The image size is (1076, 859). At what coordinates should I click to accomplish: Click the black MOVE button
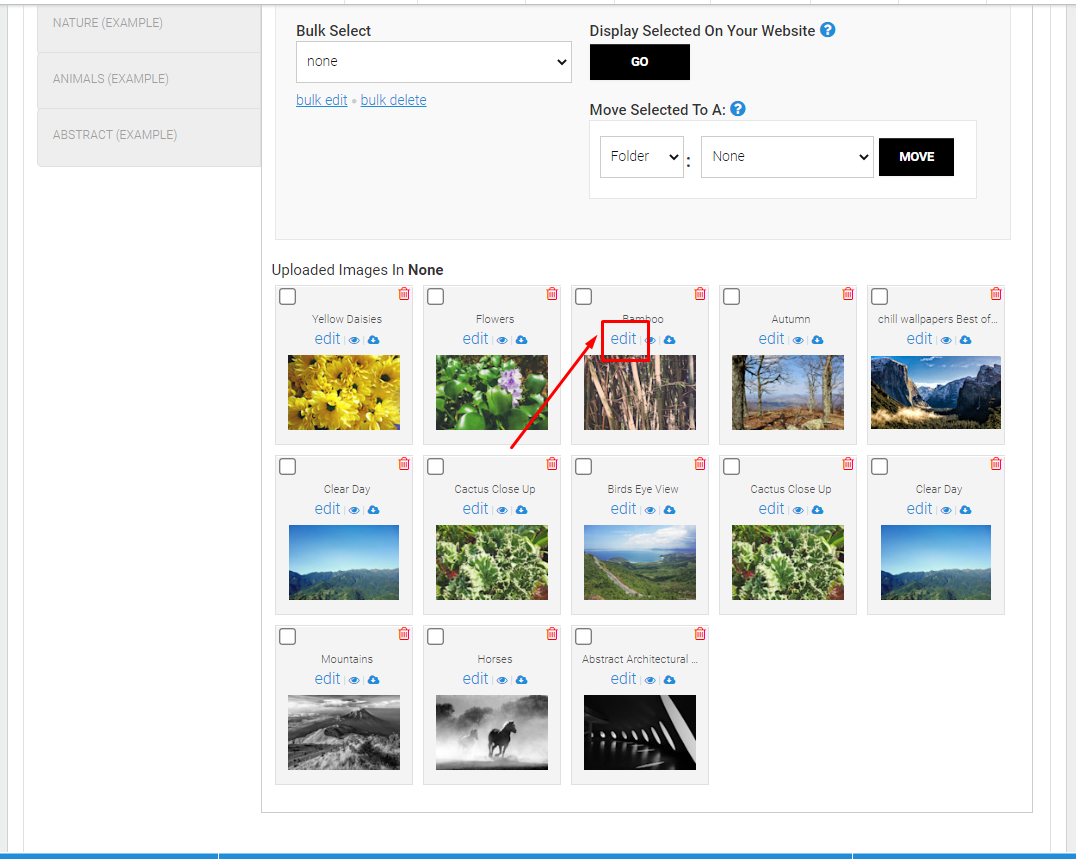(916, 156)
